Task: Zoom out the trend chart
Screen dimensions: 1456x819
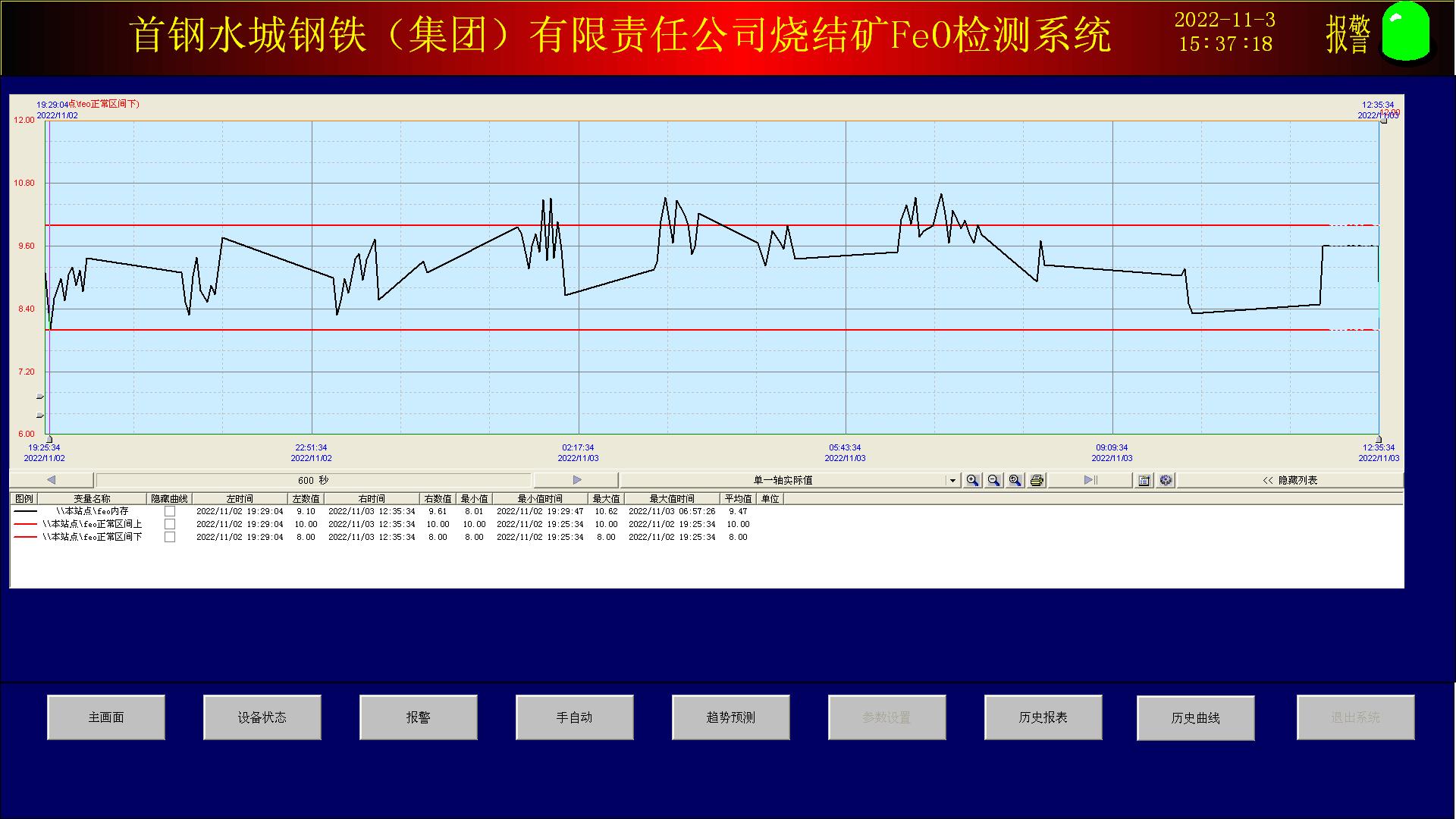Action: tap(993, 480)
